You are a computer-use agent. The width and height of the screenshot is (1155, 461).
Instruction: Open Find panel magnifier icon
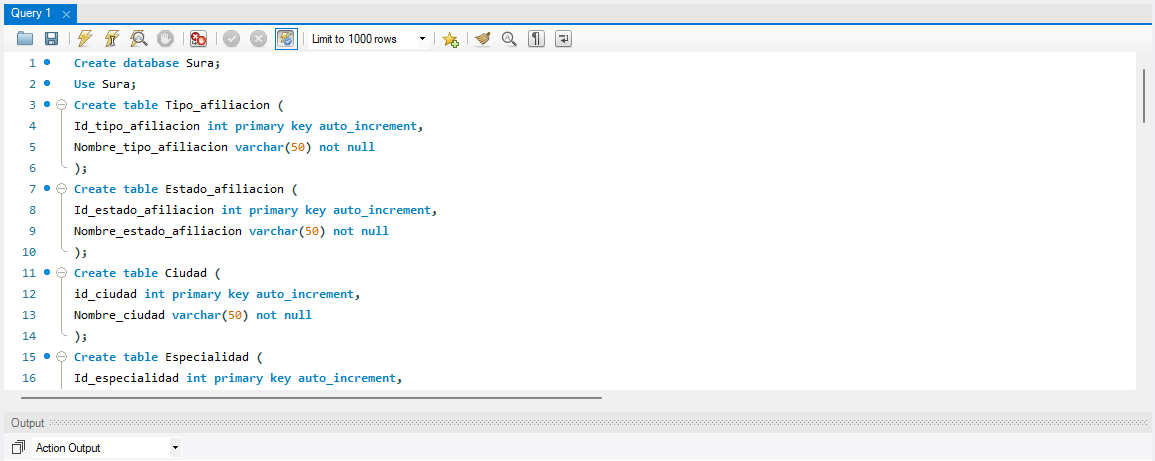(x=509, y=39)
